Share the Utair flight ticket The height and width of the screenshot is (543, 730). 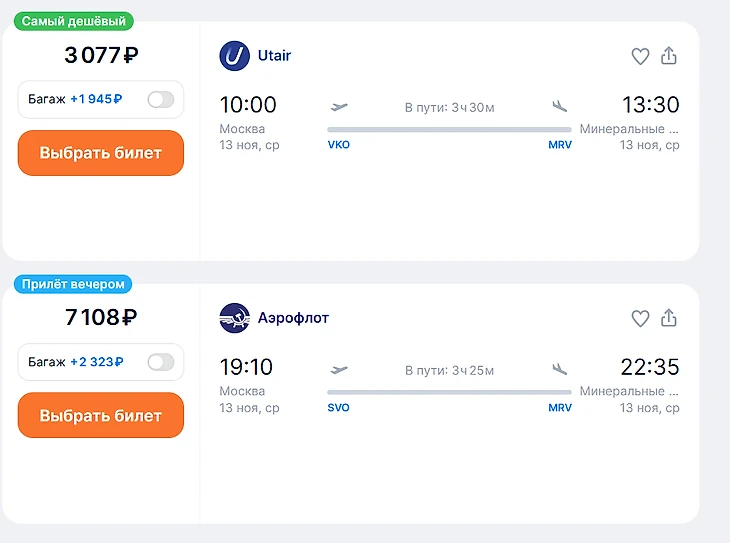click(669, 56)
